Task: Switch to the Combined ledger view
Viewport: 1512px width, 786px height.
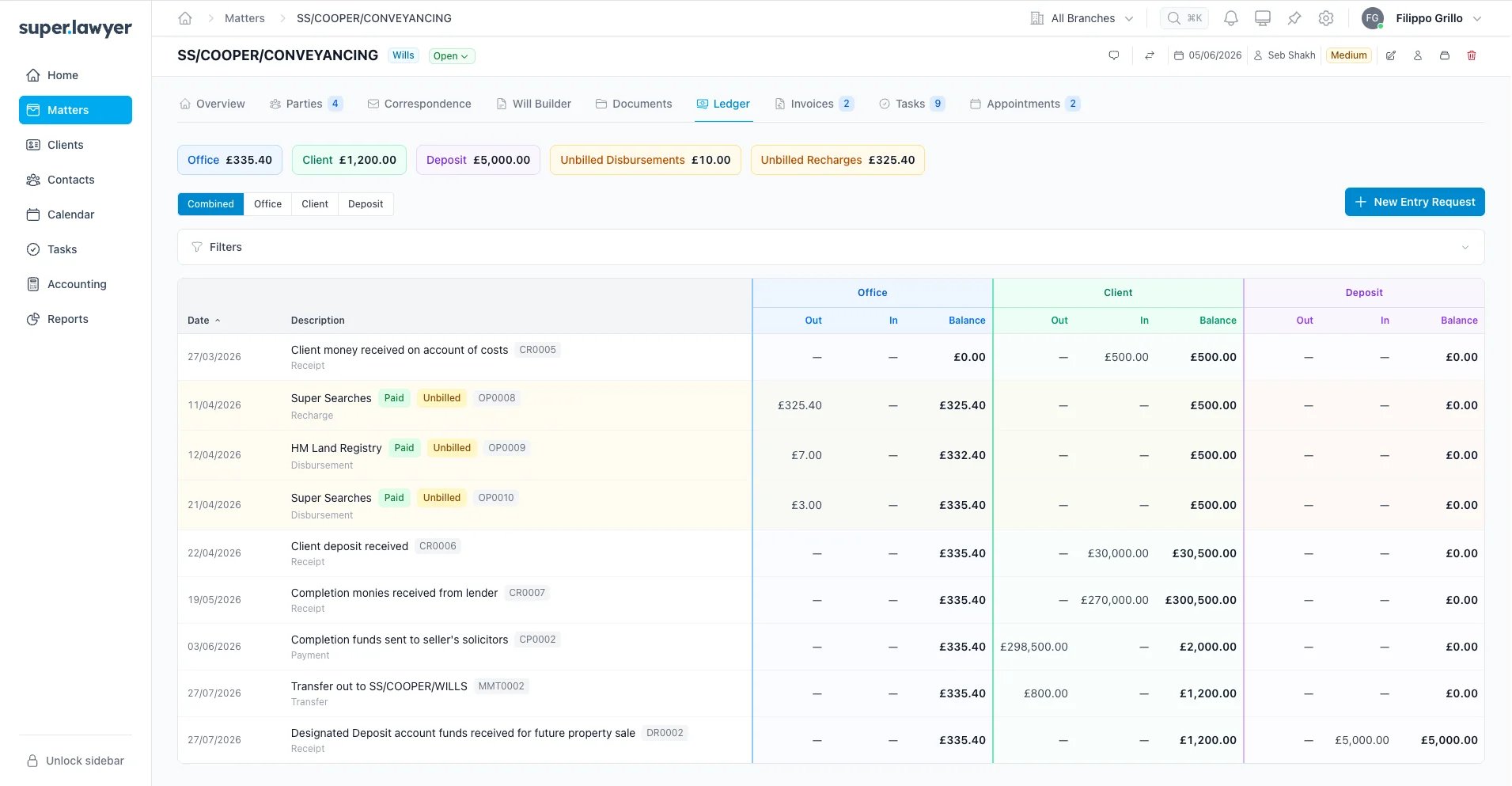Action: pyautogui.click(x=210, y=204)
